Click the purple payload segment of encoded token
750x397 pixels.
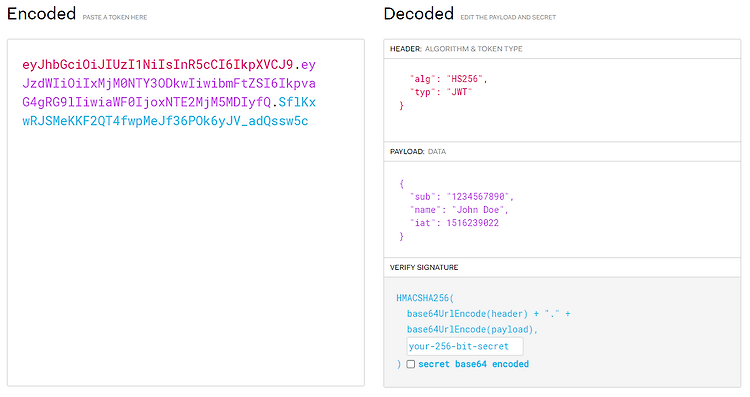point(169,83)
